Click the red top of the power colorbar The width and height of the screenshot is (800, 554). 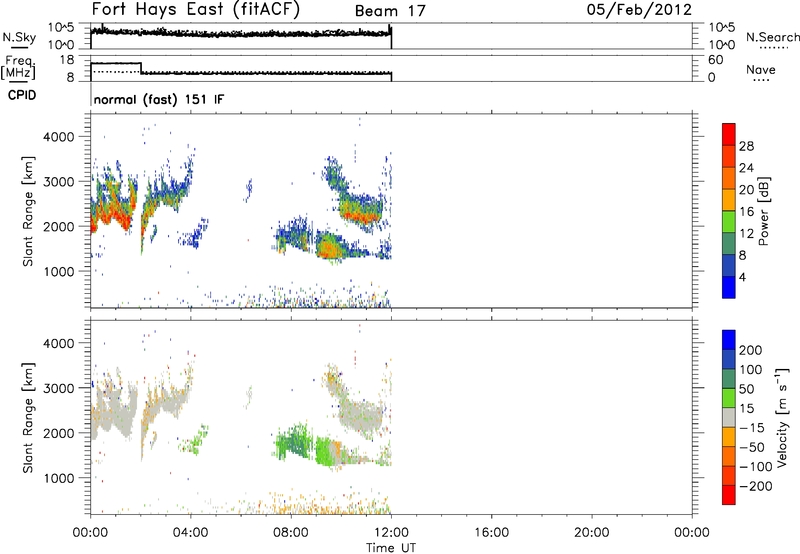tap(729, 134)
